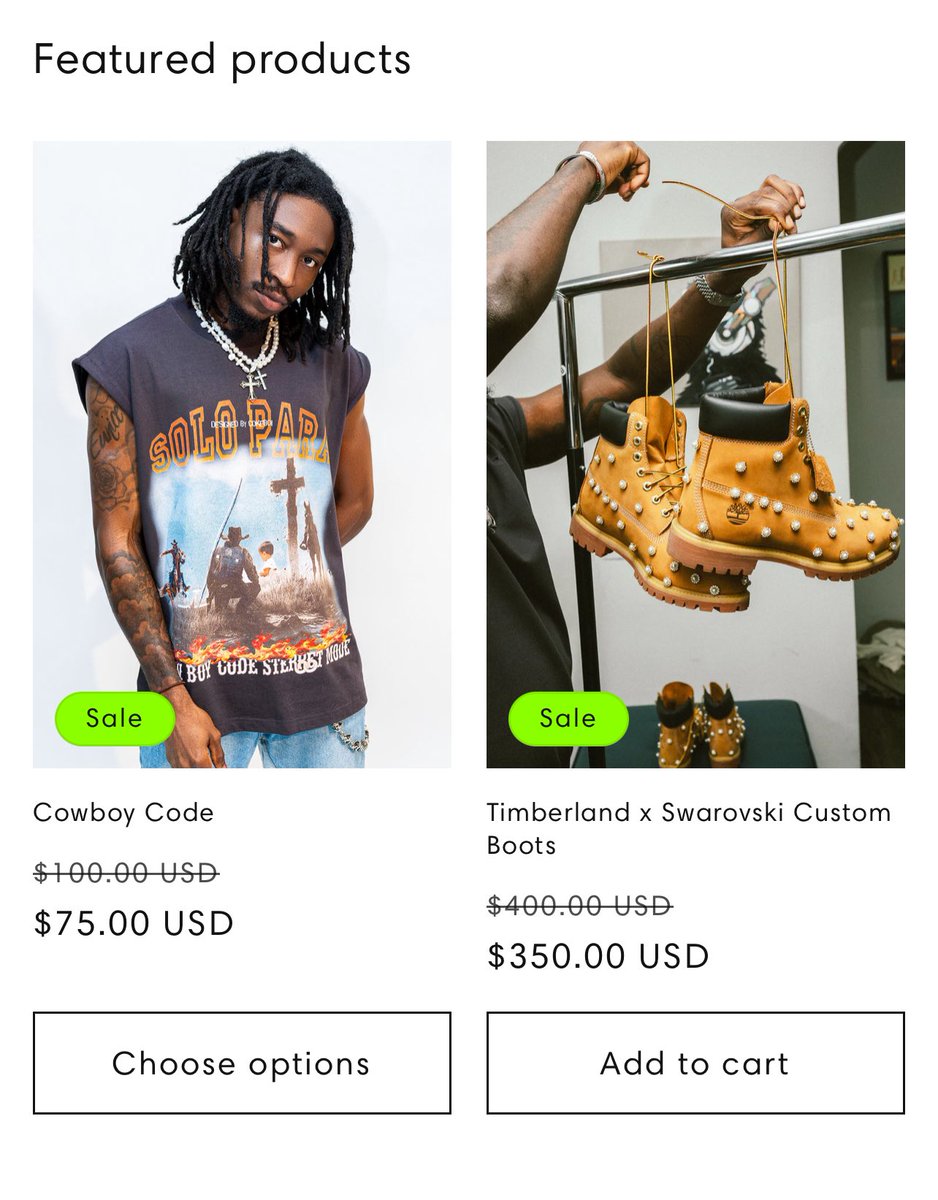
Task: Click the crossed-out $100.00 USD price
Action: pos(126,873)
